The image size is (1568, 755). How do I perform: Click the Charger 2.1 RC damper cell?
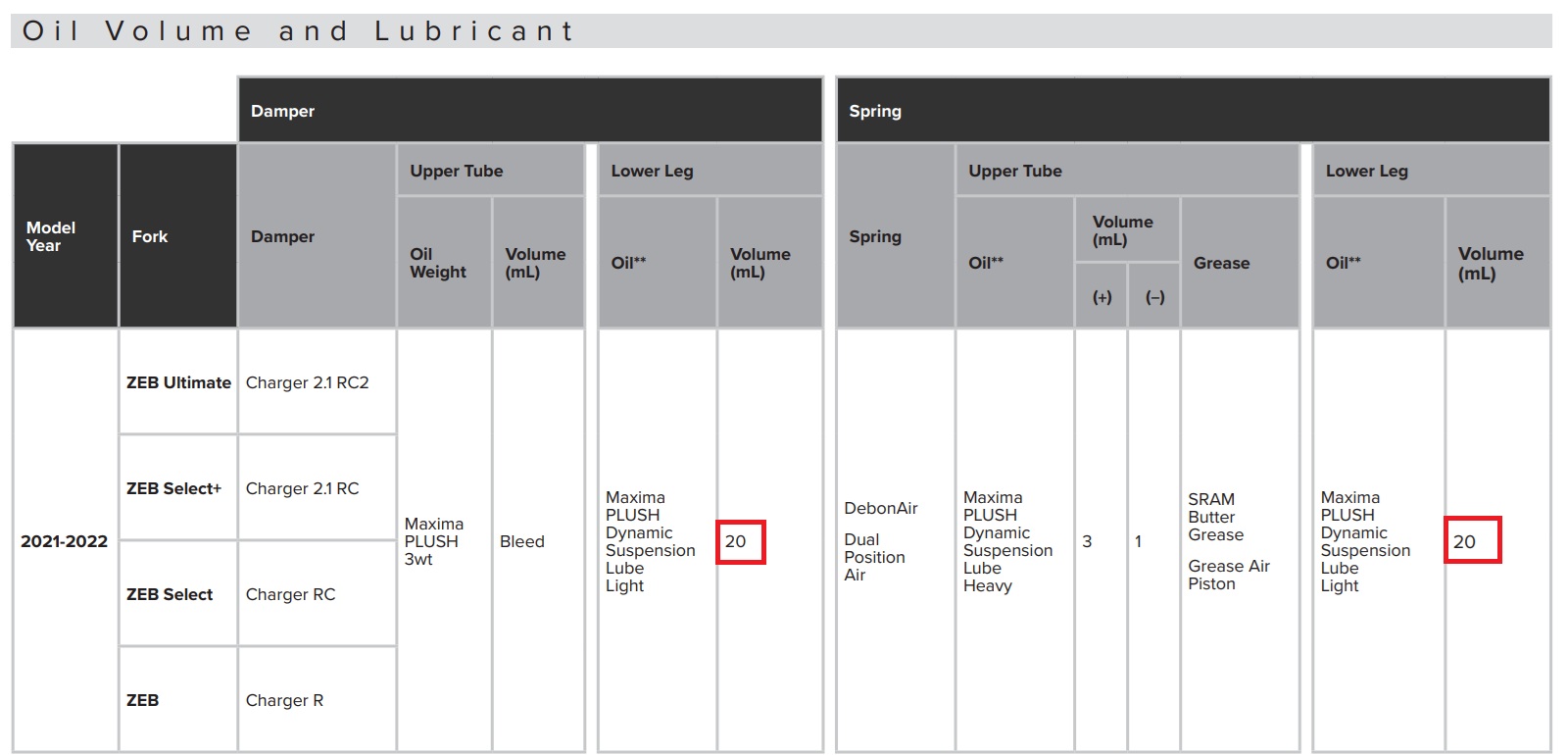click(x=317, y=488)
